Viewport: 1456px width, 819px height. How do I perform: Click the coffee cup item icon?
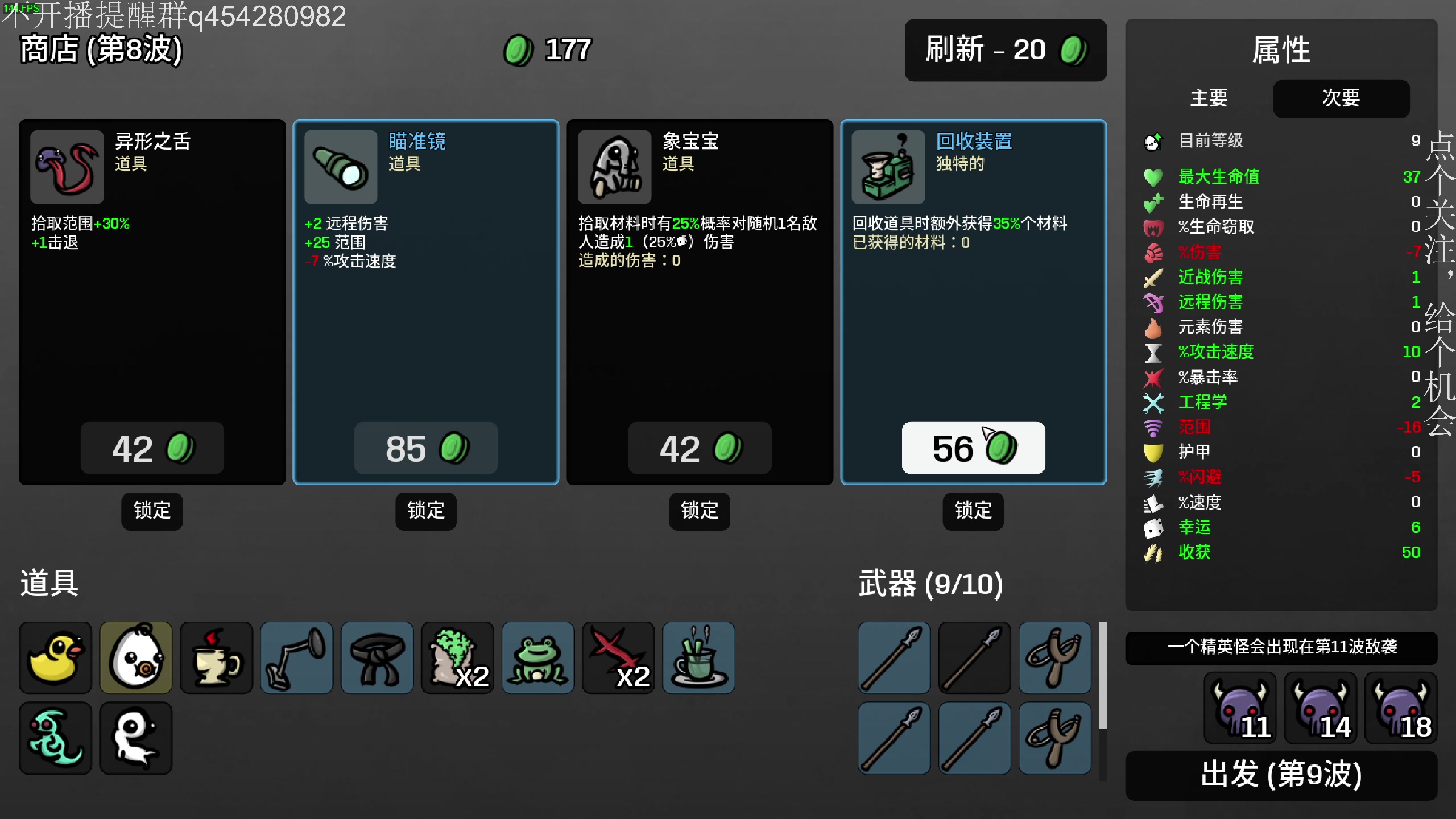216,658
